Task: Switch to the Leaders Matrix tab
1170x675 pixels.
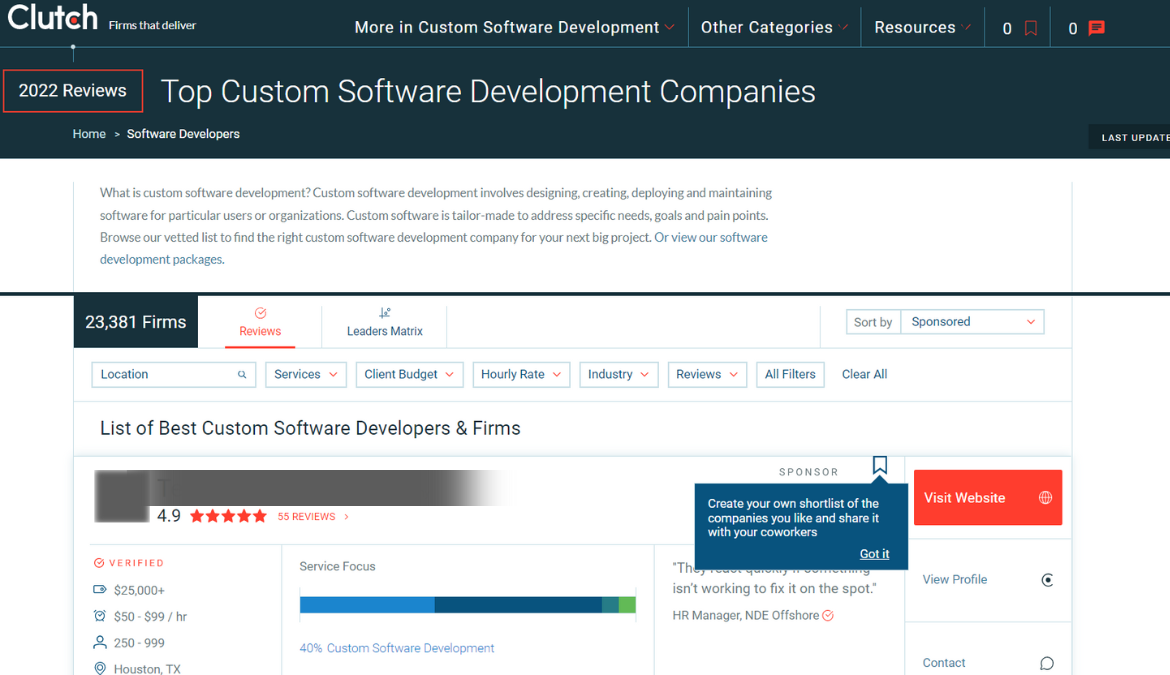Action: click(x=384, y=322)
